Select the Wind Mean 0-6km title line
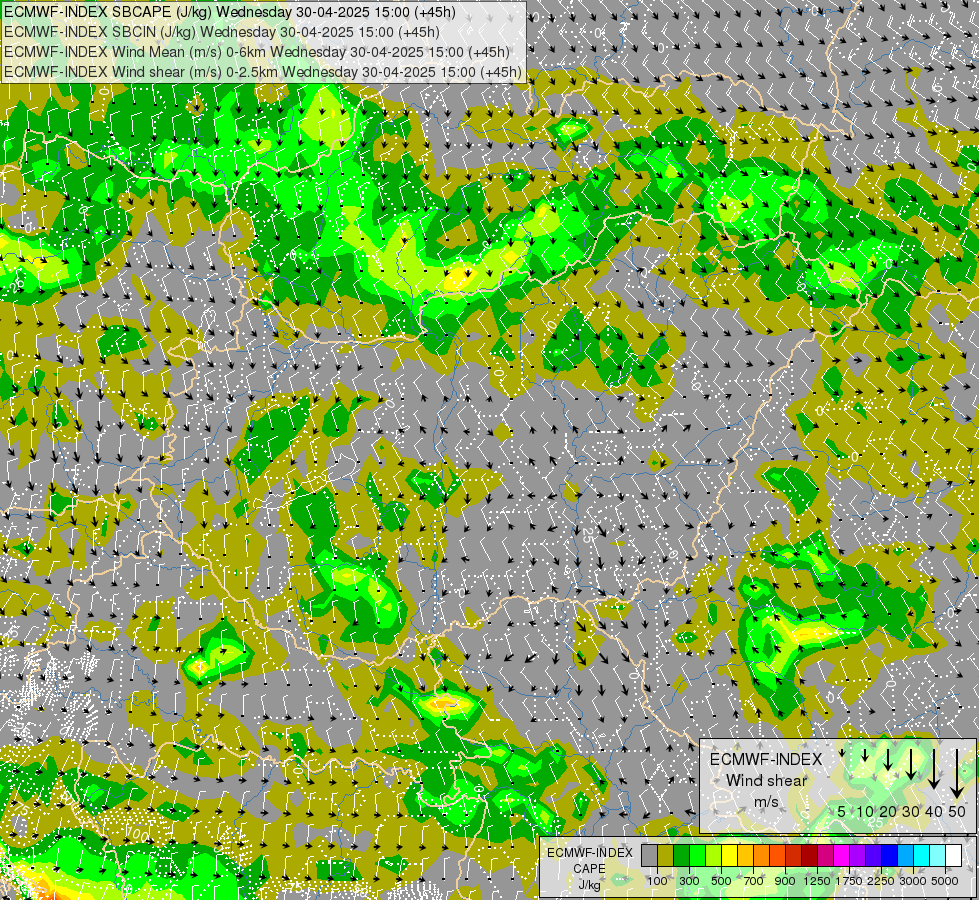 click(x=257, y=52)
